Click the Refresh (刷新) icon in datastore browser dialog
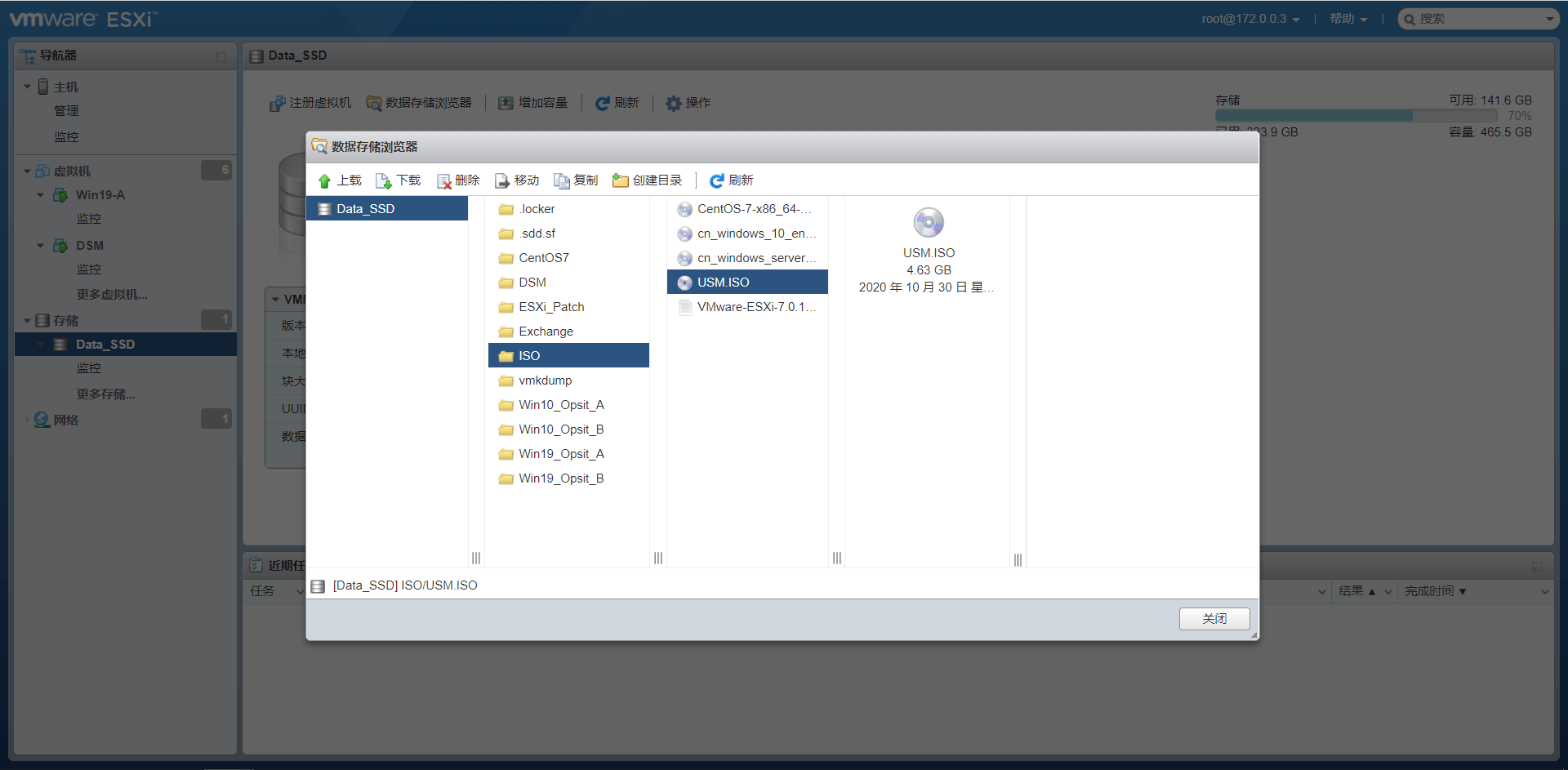Viewport: 1568px width, 770px height. tap(716, 180)
